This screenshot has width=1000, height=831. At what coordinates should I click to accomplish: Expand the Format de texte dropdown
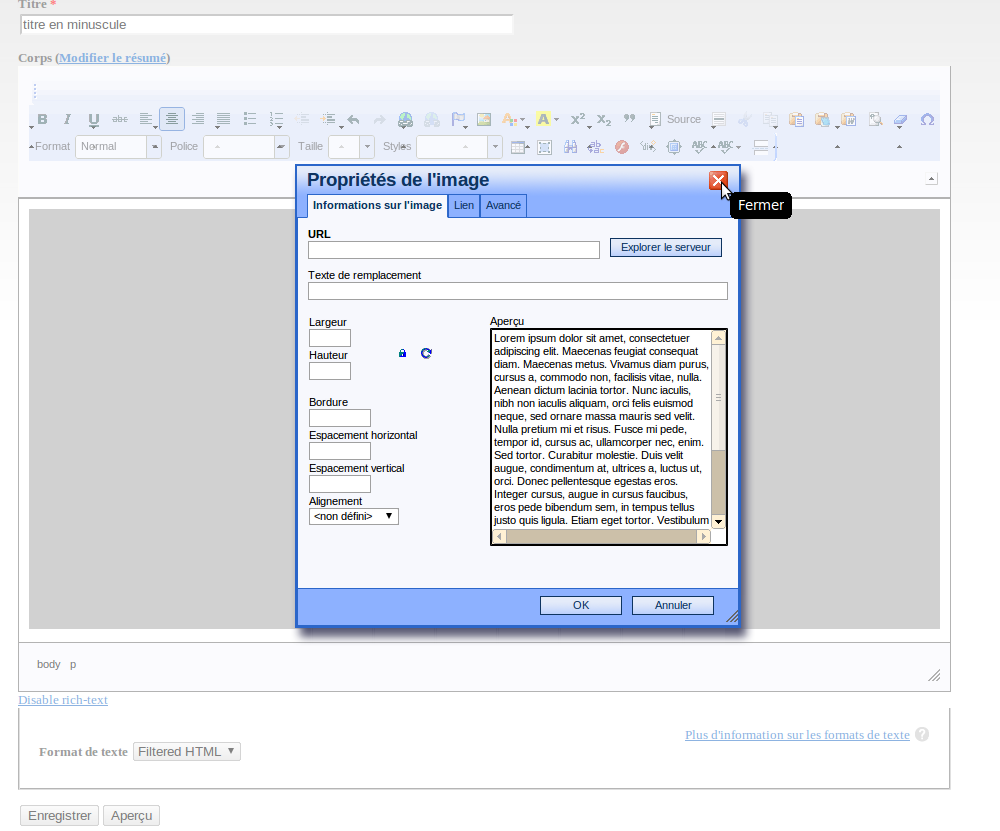pos(187,752)
